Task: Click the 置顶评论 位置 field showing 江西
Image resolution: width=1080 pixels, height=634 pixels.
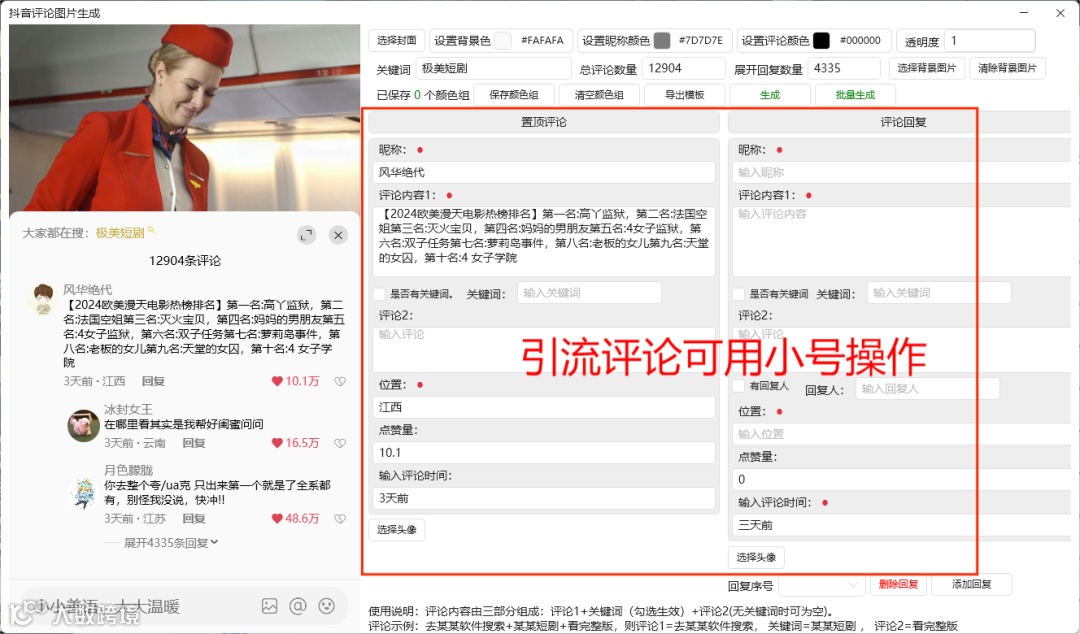Action: (544, 407)
